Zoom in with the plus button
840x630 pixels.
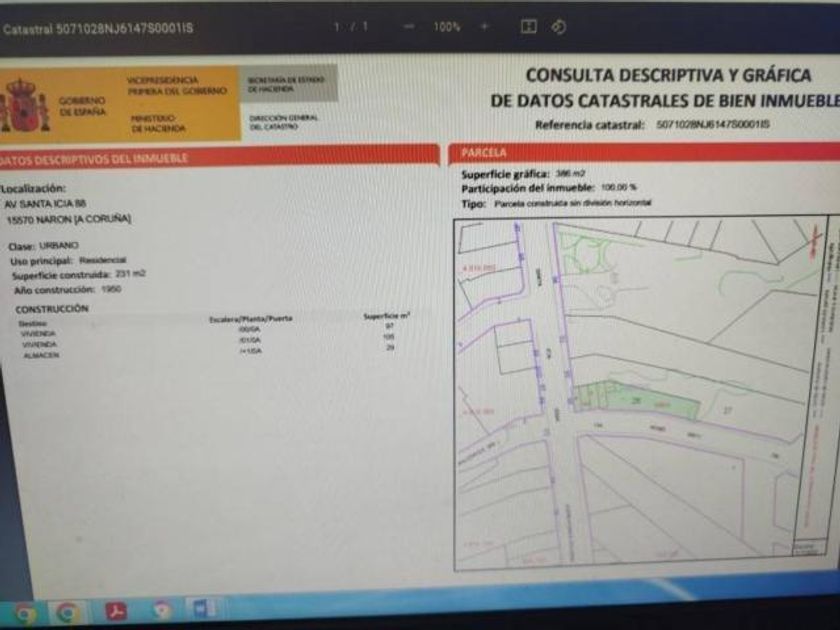pyautogui.click(x=485, y=26)
